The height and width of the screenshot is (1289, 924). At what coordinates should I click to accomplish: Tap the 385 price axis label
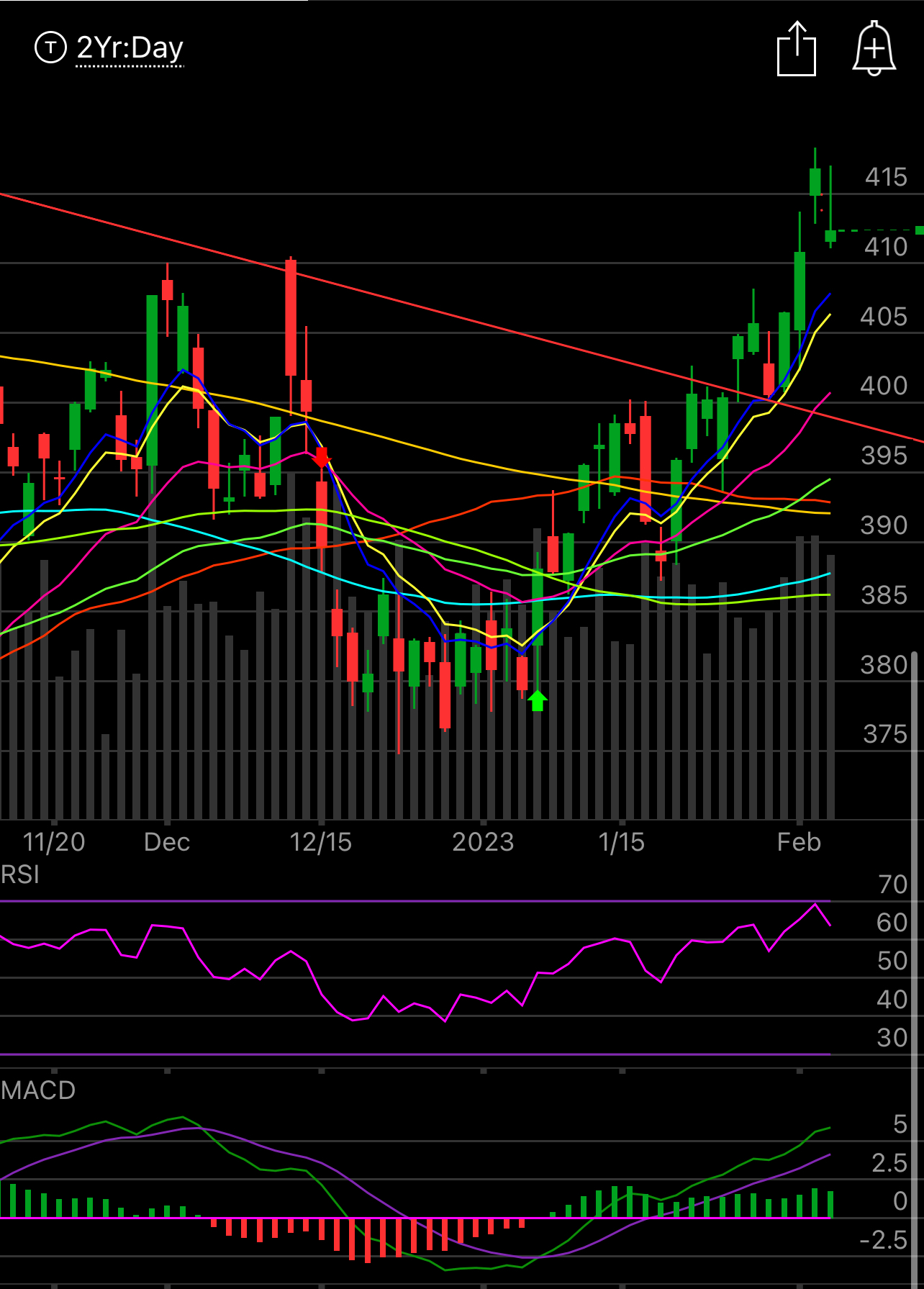884,595
